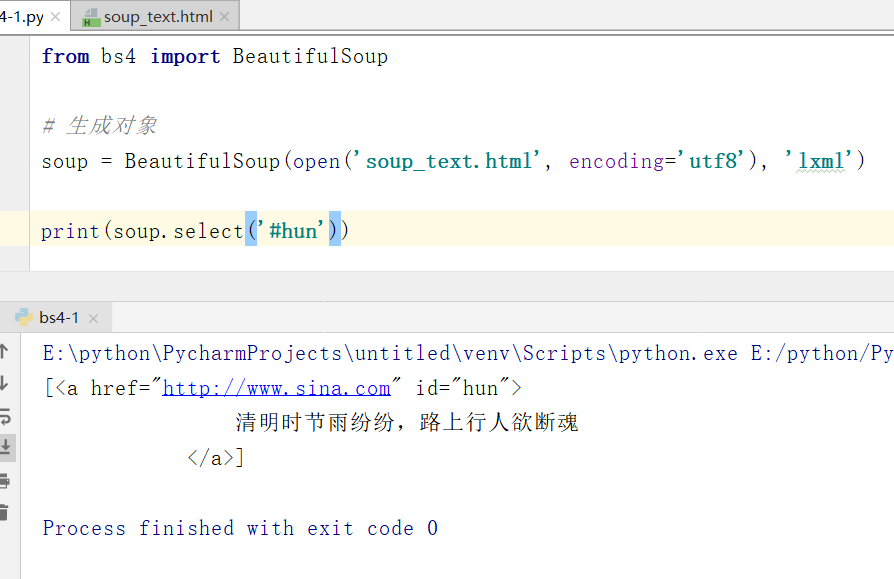Close the soup_text.html tab

pyautogui.click(x=225, y=17)
